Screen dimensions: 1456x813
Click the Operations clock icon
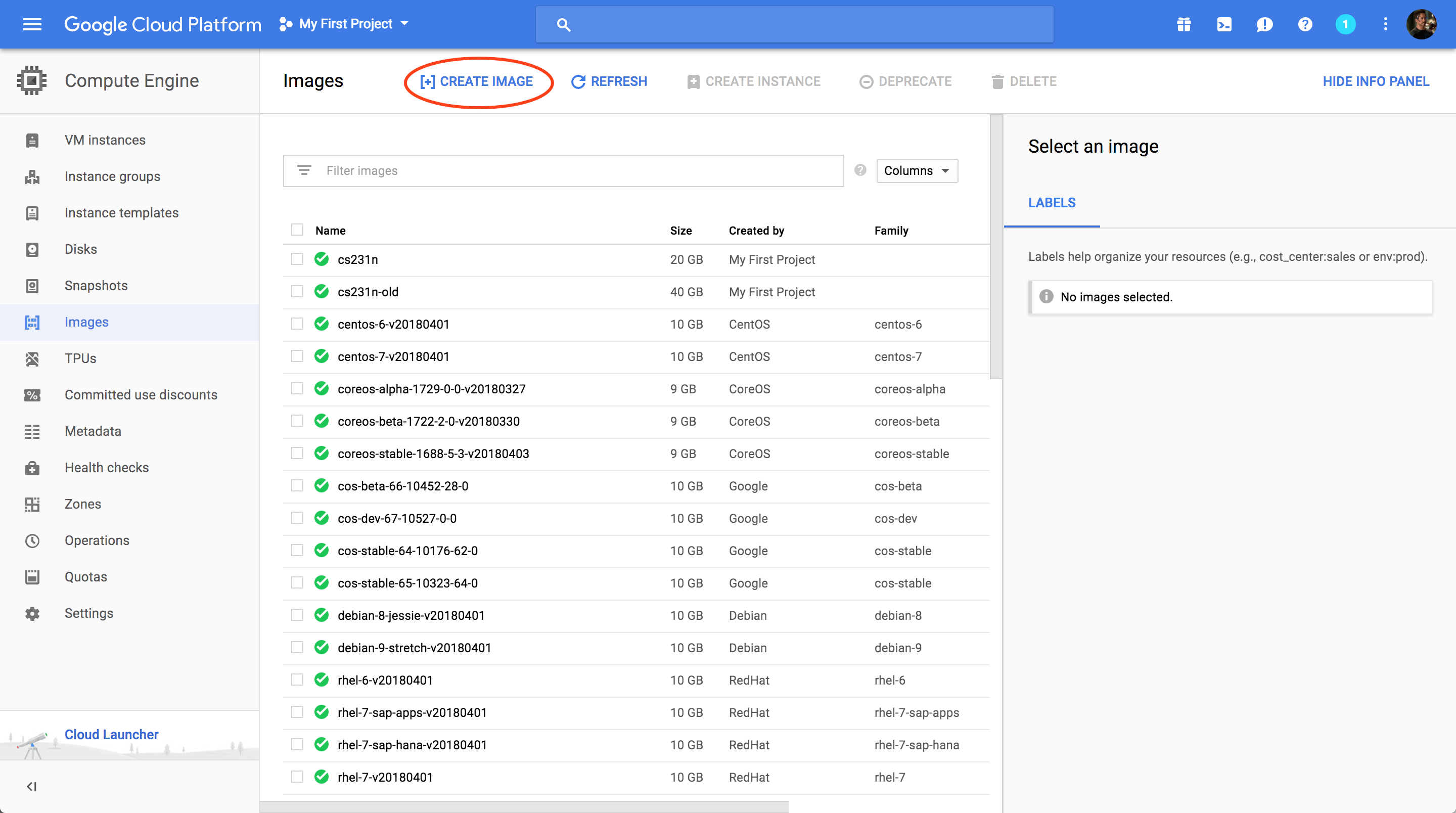[x=32, y=540]
